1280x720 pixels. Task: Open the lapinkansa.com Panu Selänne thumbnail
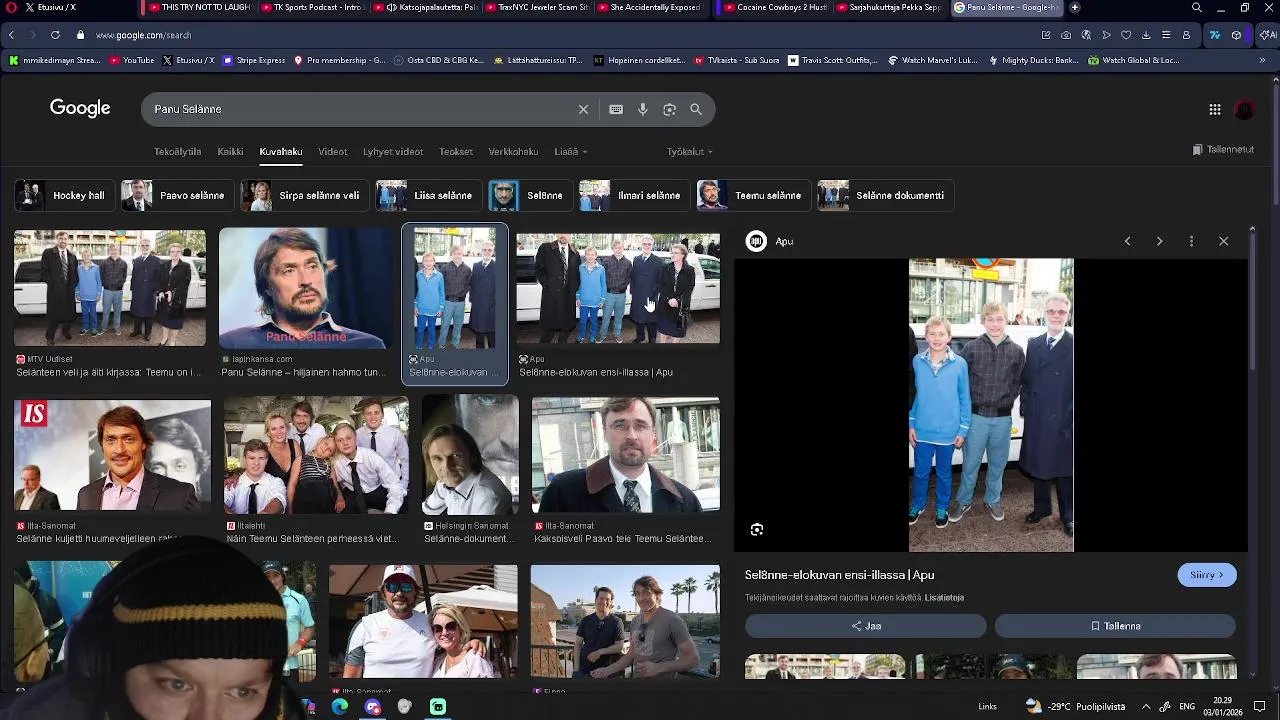pos(307,288)
